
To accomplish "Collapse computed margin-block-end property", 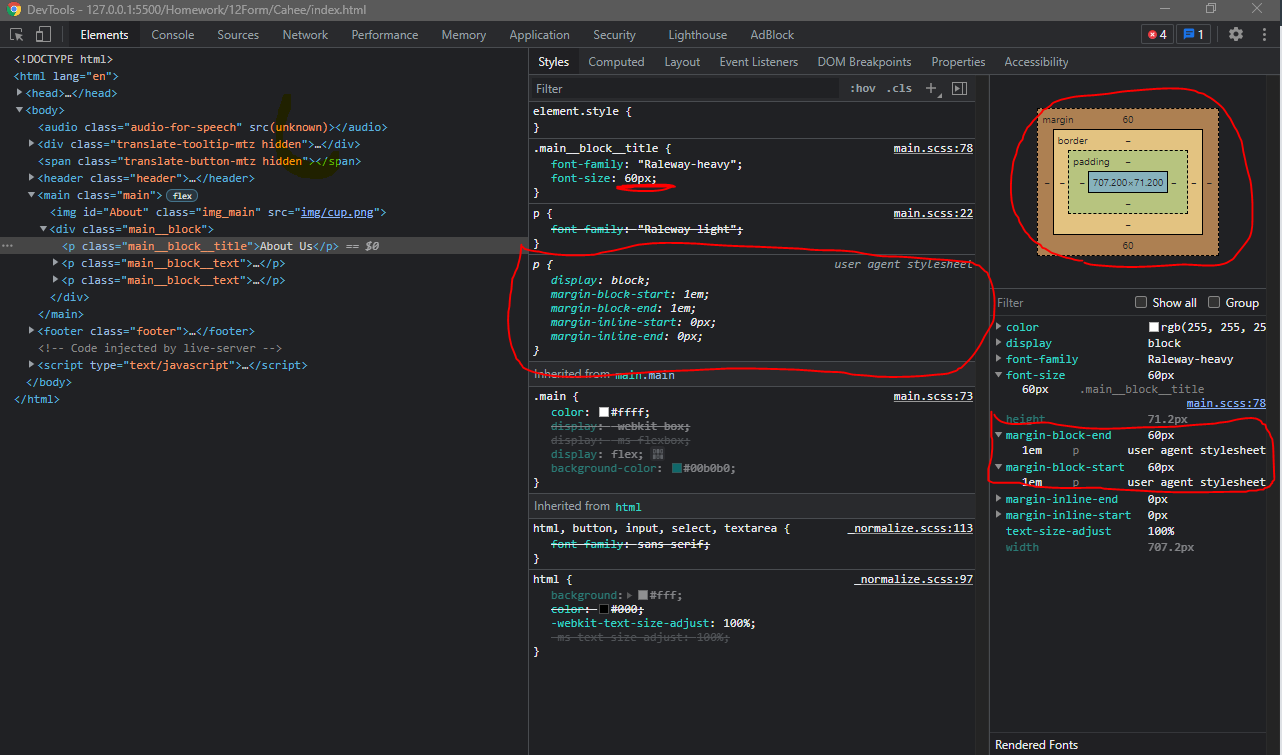I will point(999,435).
